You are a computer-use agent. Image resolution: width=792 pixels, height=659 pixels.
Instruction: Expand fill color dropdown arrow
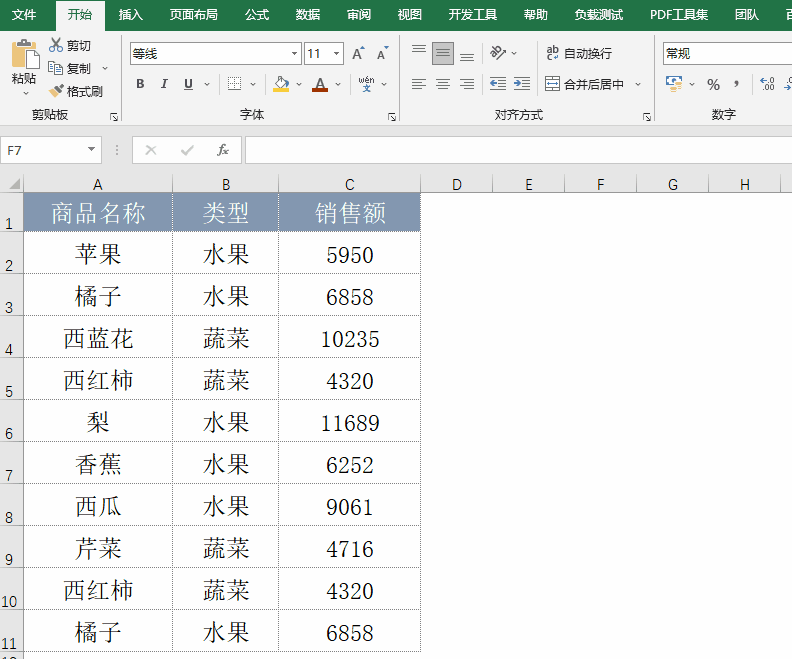299,84
